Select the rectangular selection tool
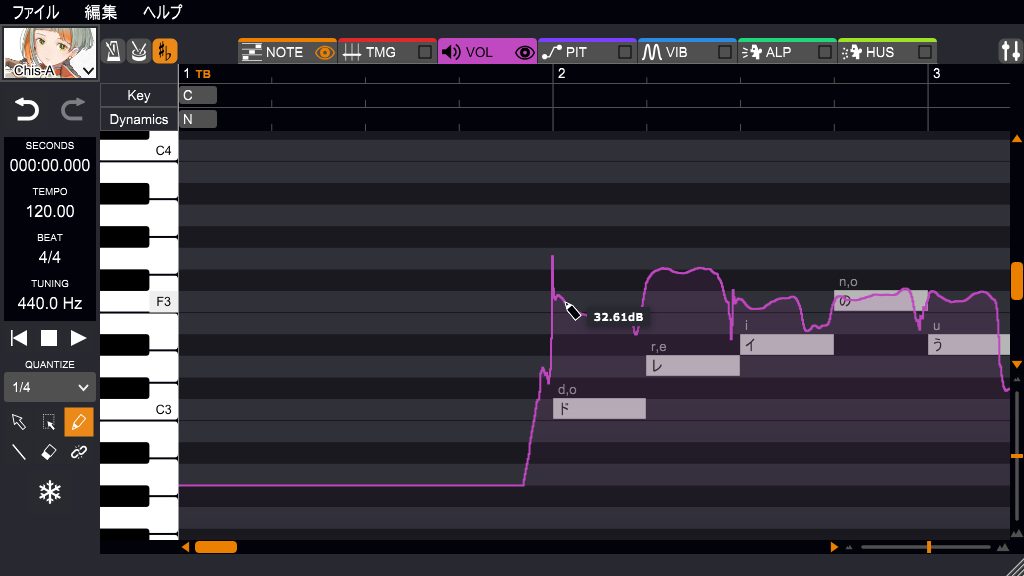Screen dimensions: 1024x576 point(48,421)
